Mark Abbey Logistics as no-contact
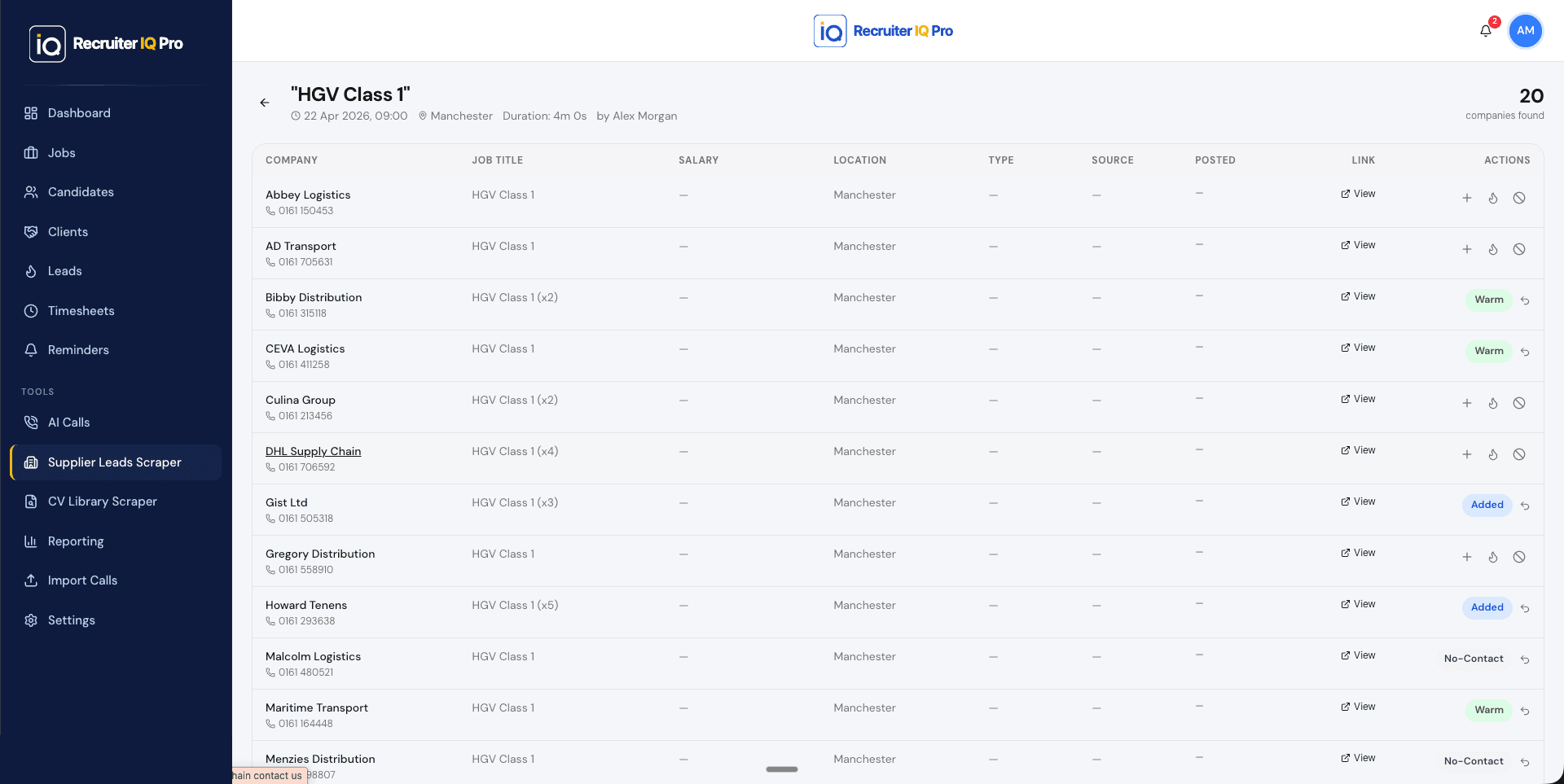1564x784 pixels. [1519, 198]
